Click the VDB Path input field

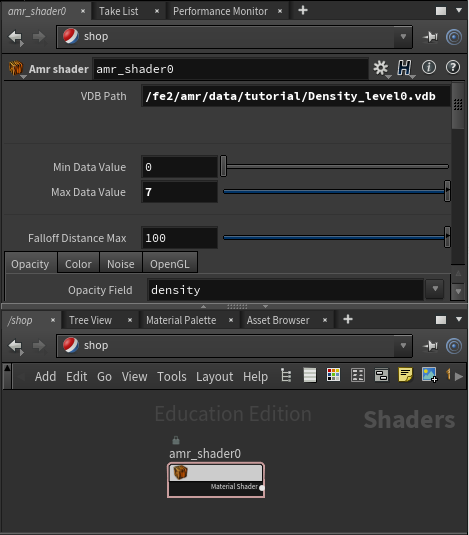click(x=295, y=96)
